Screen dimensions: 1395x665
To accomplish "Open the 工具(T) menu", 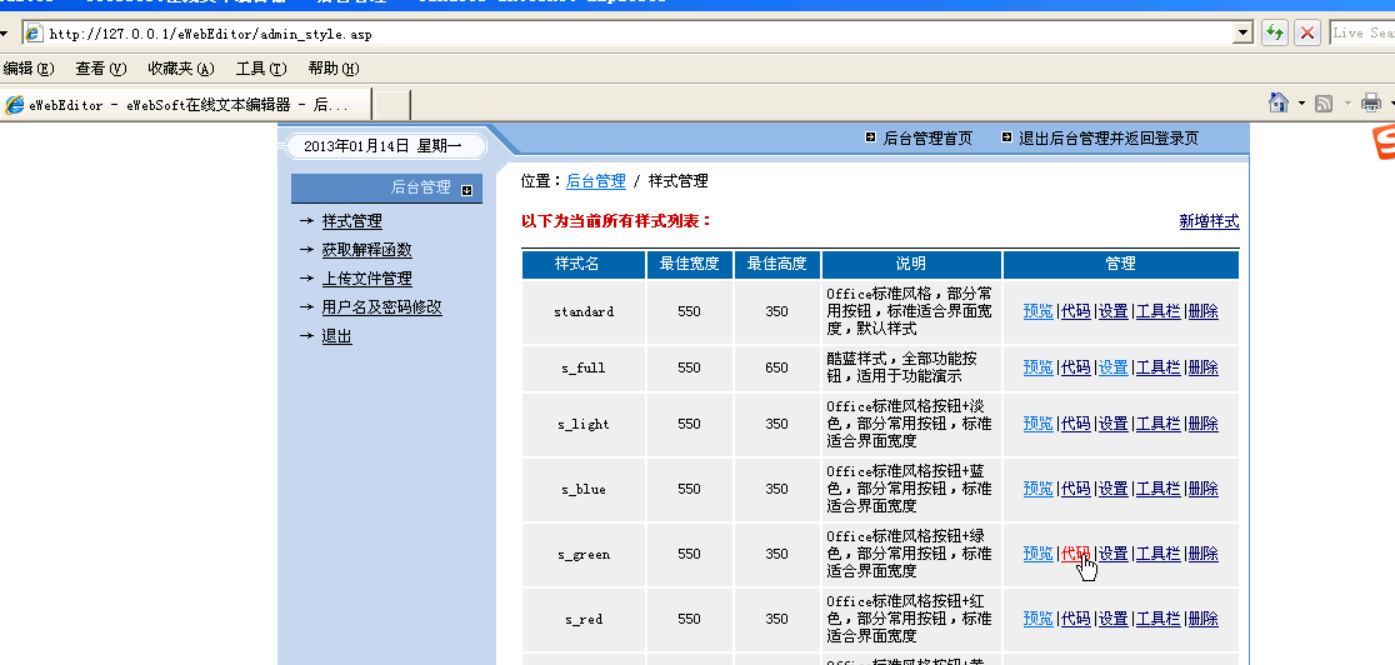I will [261, 69].
